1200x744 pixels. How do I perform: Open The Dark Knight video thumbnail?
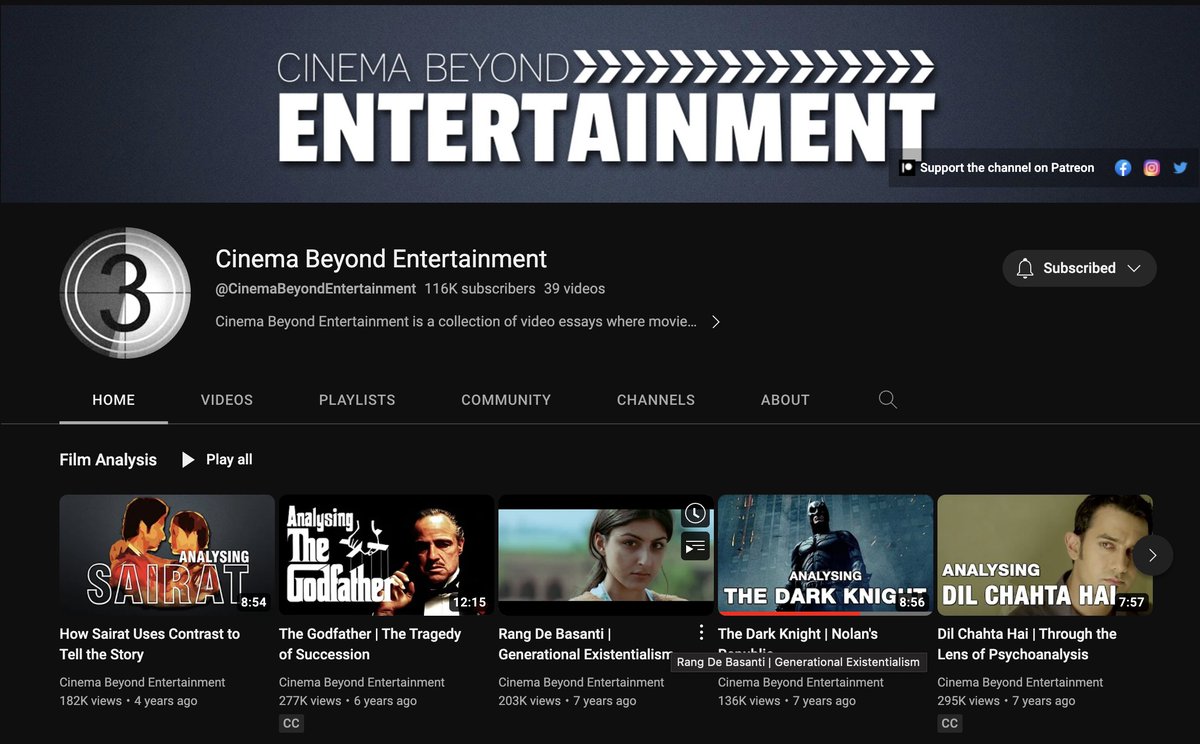825,555
